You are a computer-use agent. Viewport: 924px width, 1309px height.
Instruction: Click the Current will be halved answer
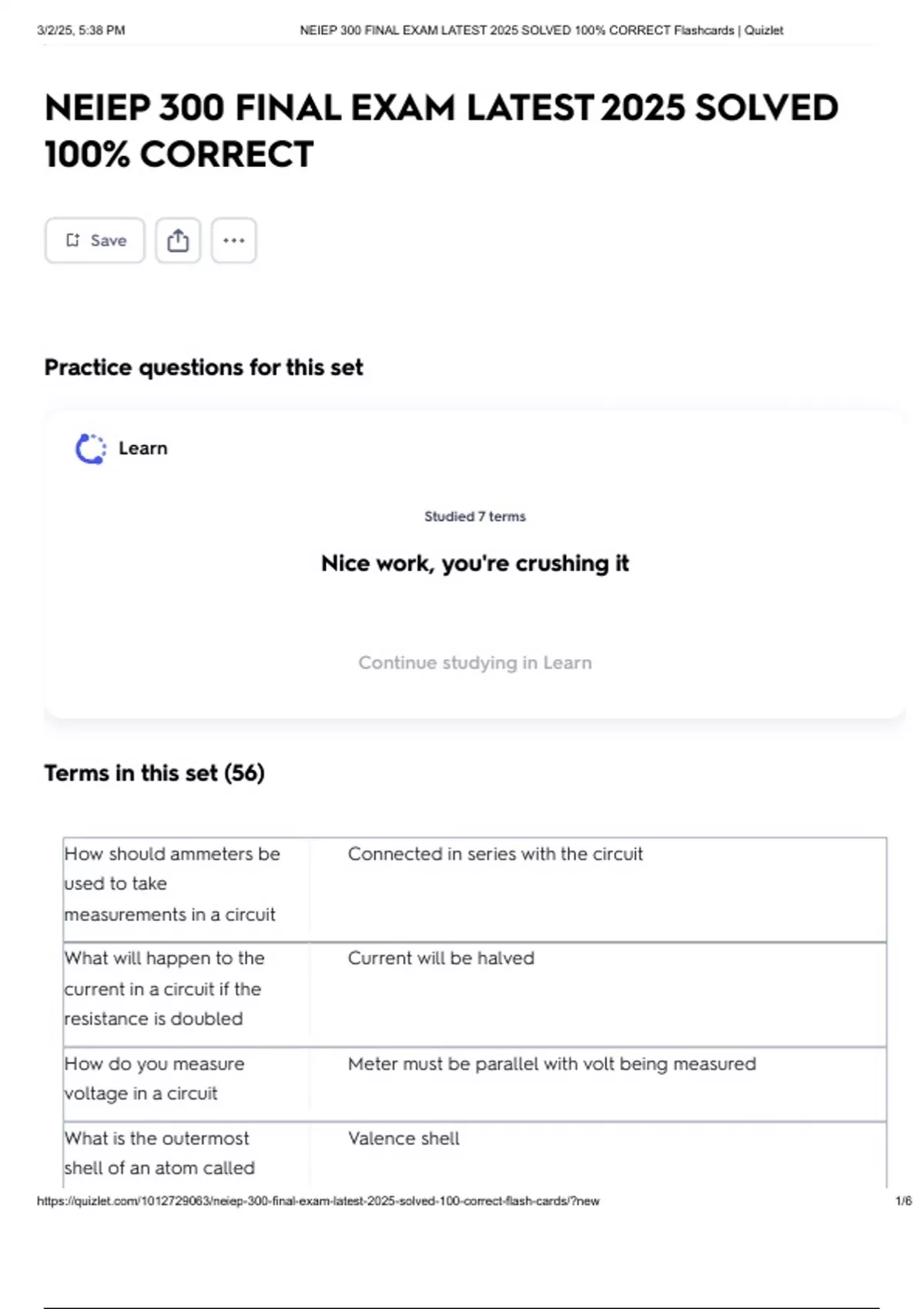[440, 958]
